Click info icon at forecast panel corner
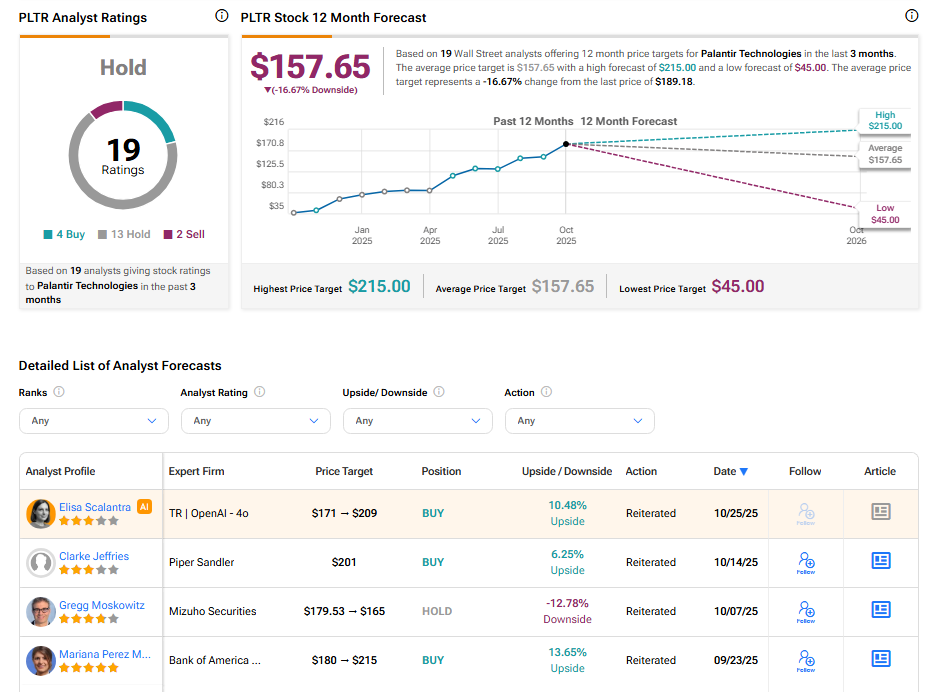This screenshot has width=928, height=692. (911, 16)
